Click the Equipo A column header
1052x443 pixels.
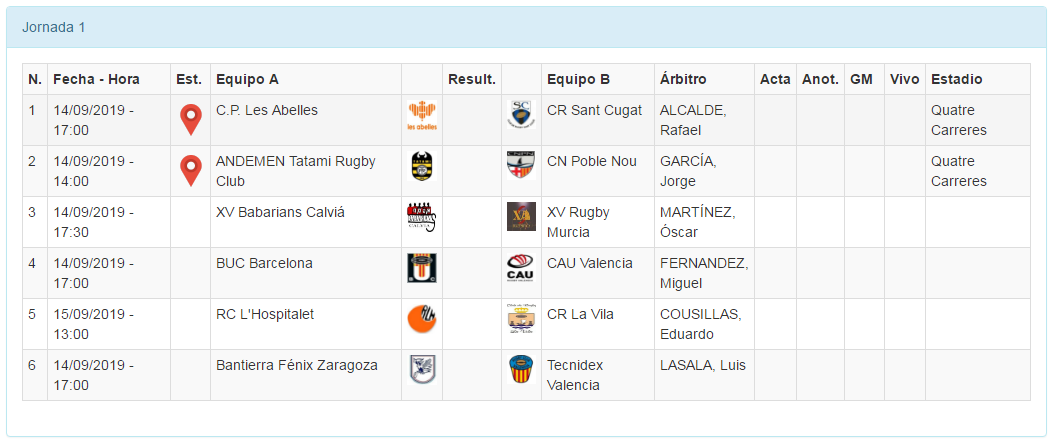tap(247, 79)
